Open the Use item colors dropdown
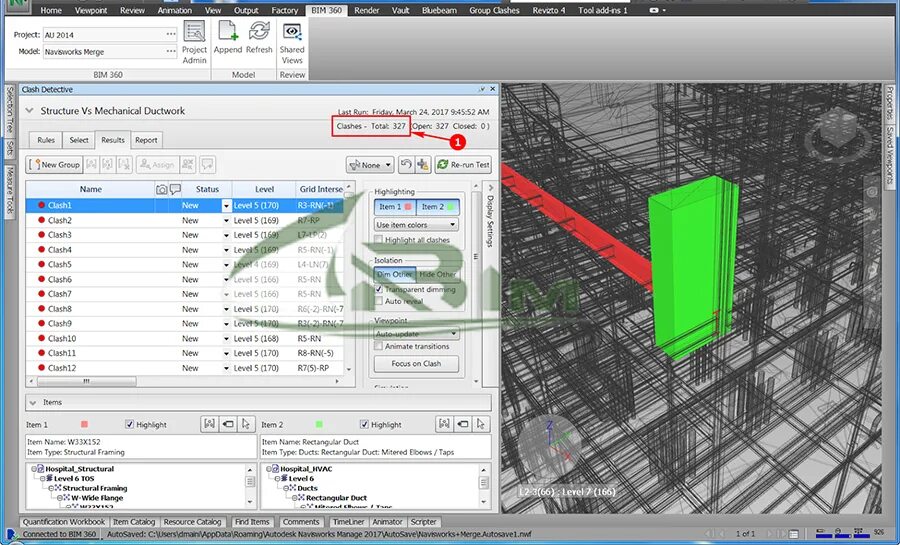900x545 pixels. coord(416,225)
